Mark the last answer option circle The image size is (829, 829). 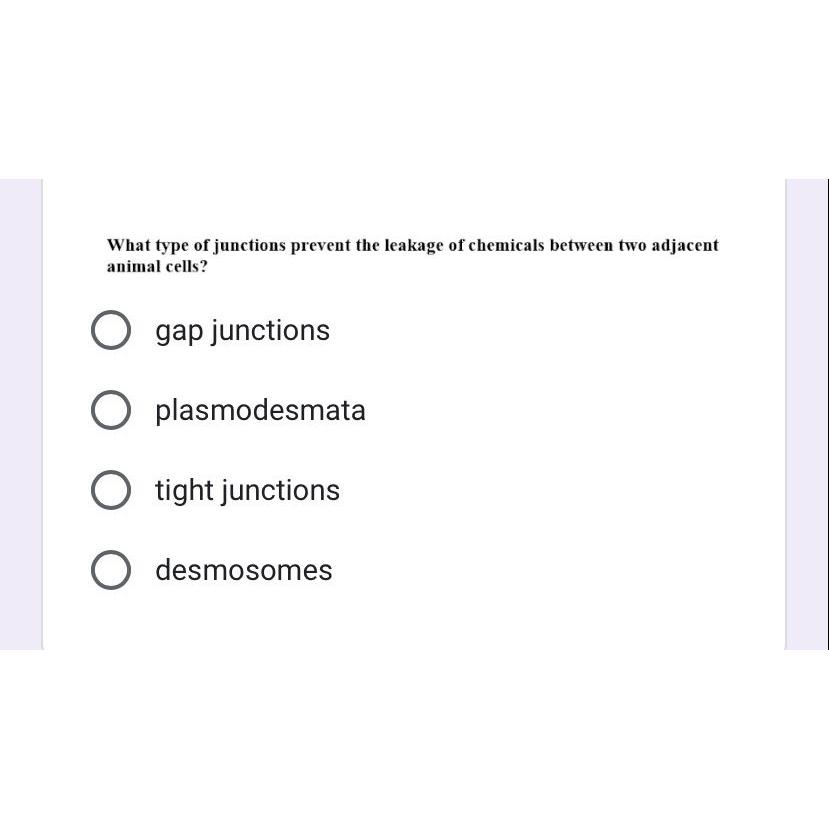(111, 570)
